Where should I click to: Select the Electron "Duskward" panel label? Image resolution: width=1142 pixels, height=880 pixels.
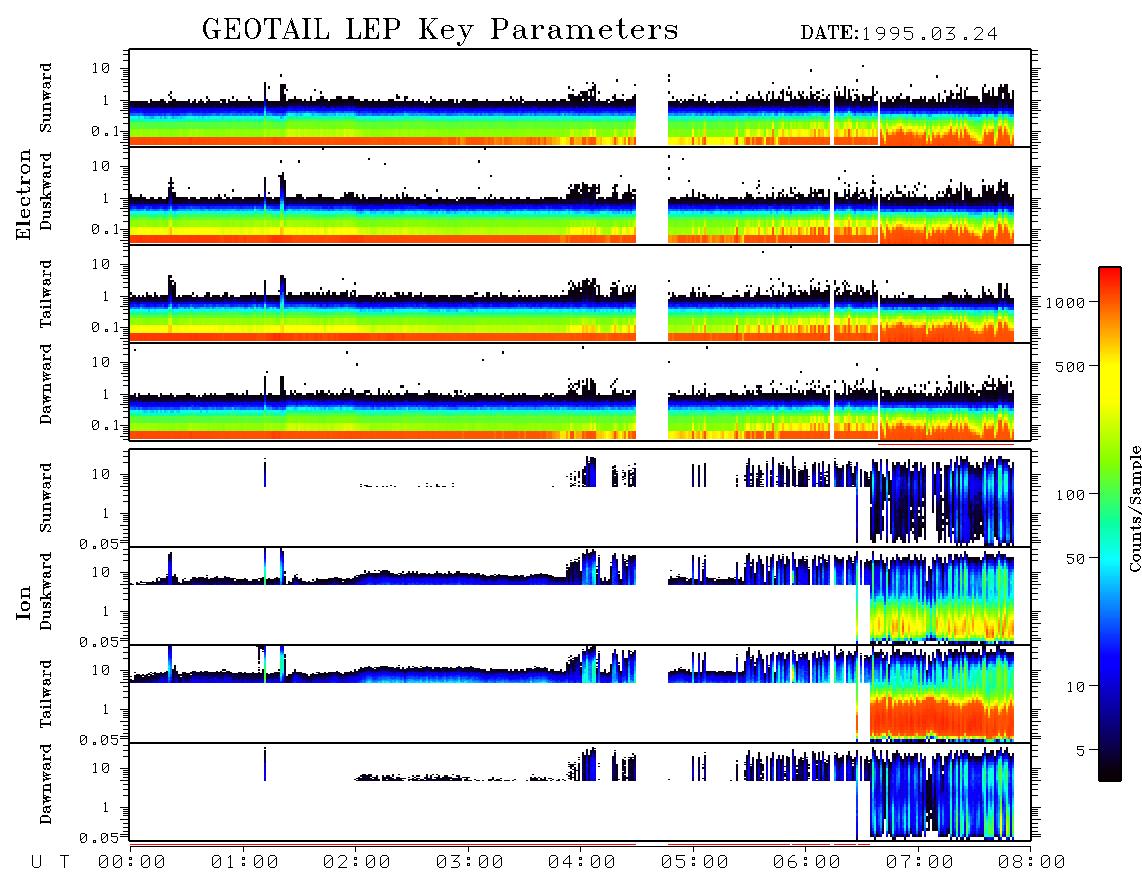point(46,191)
